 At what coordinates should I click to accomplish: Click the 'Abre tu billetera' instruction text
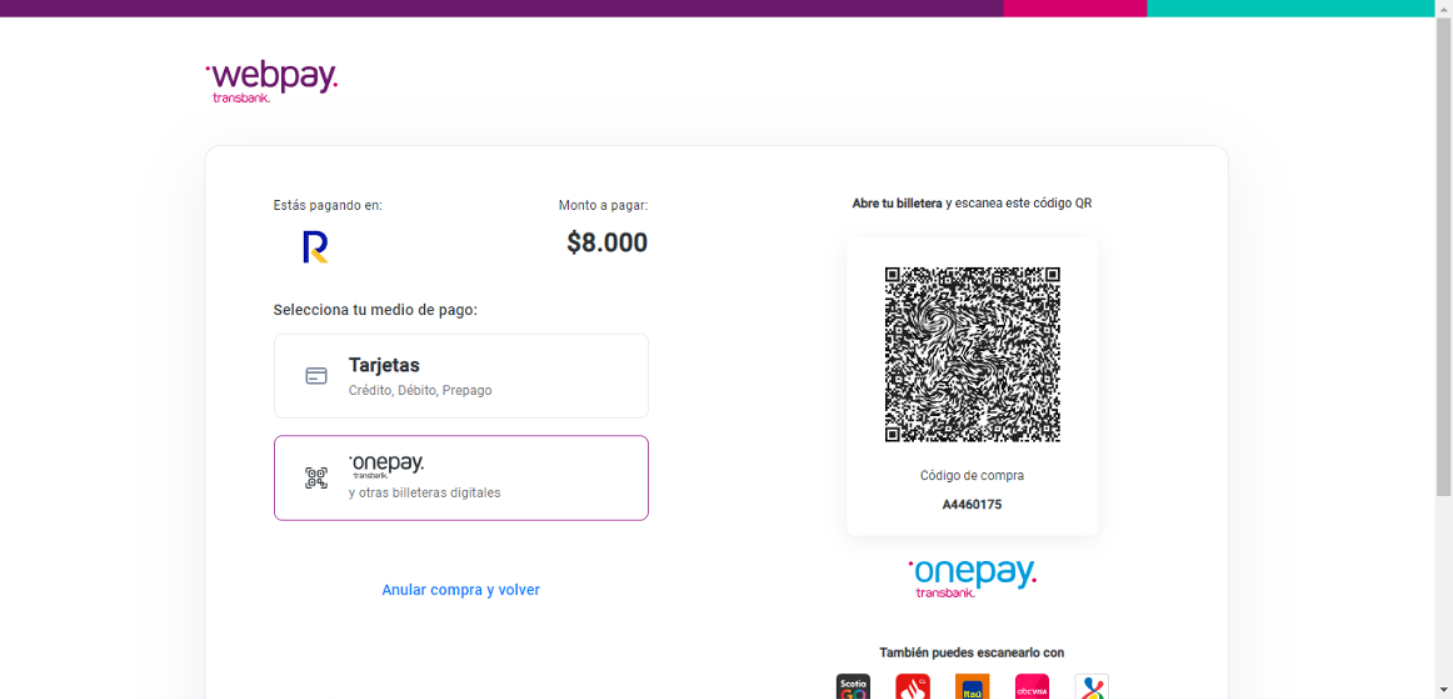(897, 204)
